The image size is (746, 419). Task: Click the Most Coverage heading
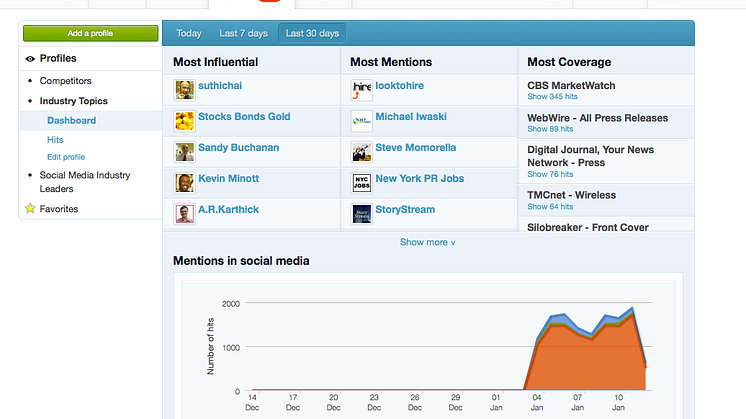(569, 62)
